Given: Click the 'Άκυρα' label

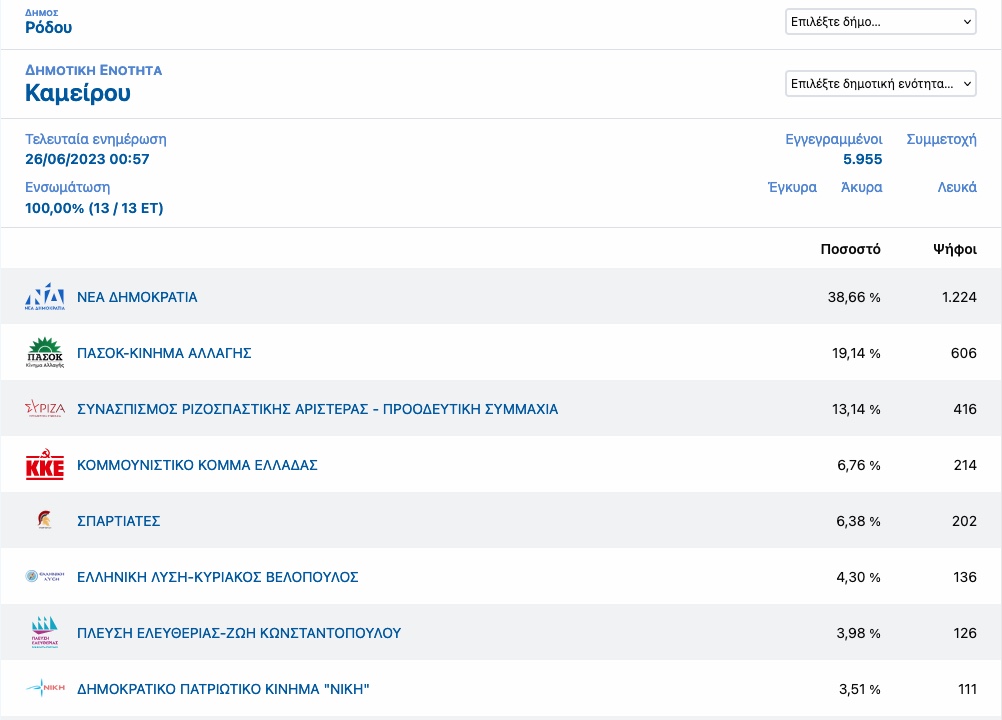Looking at the screenshot, I should pyautogui.click(x=861, y=187).
